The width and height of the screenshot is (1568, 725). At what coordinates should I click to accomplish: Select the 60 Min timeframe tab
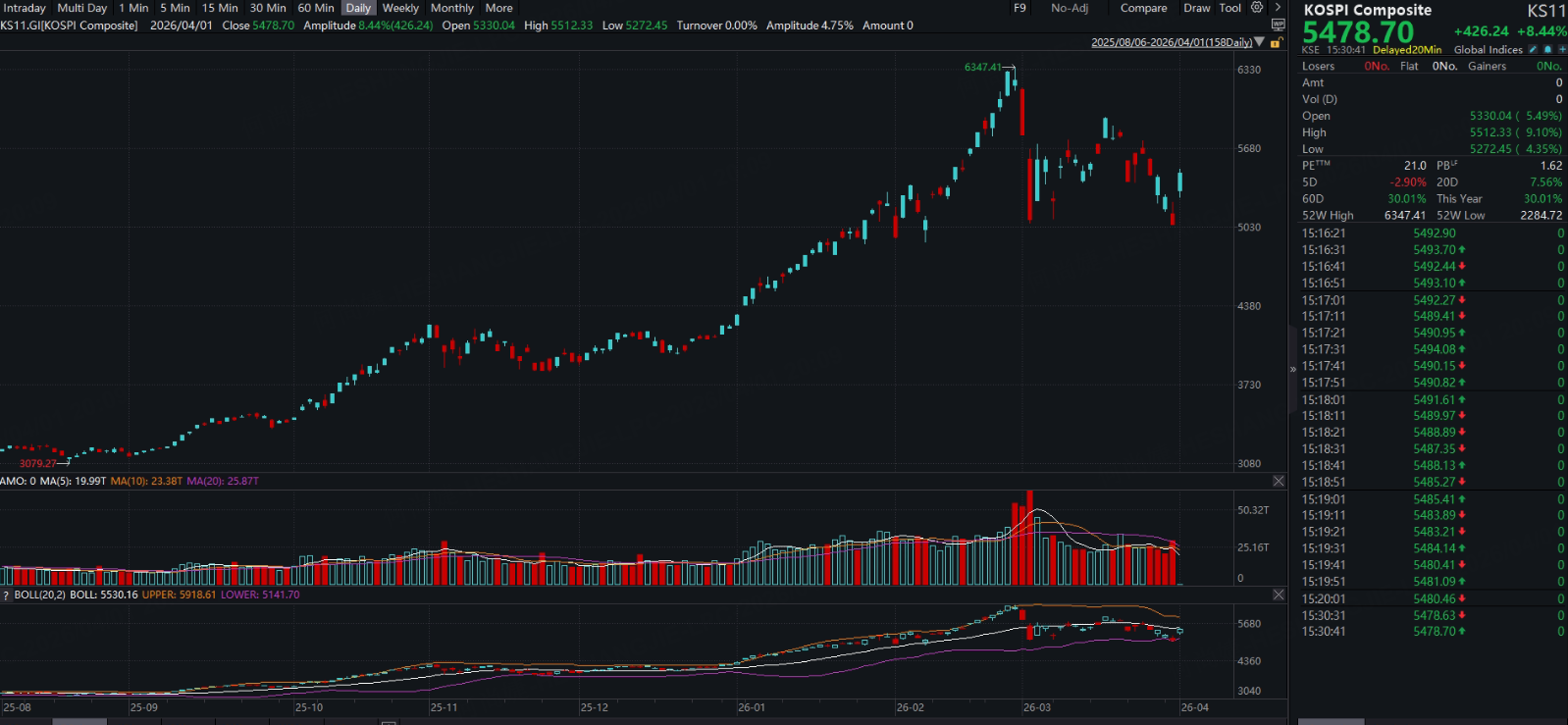[316, 8]
